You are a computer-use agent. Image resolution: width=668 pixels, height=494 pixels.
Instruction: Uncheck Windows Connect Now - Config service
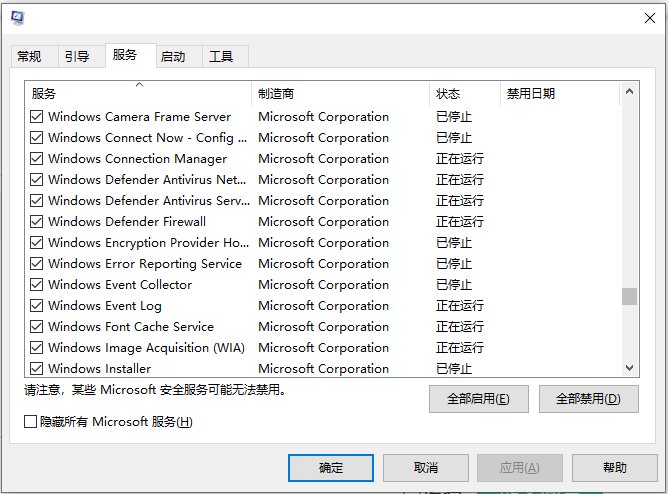click(37, 138)
